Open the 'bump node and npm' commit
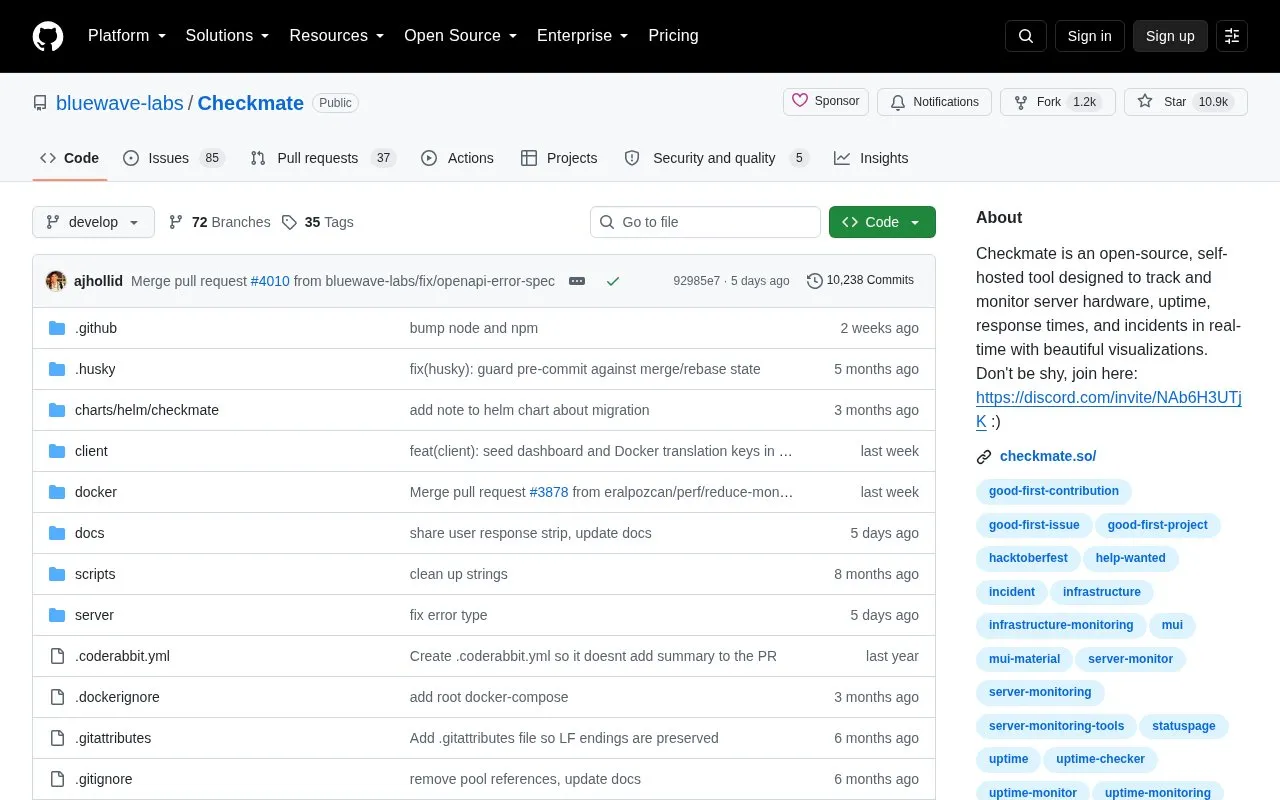The width and height of the screenshot is (1280, 800). pos(474,328)
